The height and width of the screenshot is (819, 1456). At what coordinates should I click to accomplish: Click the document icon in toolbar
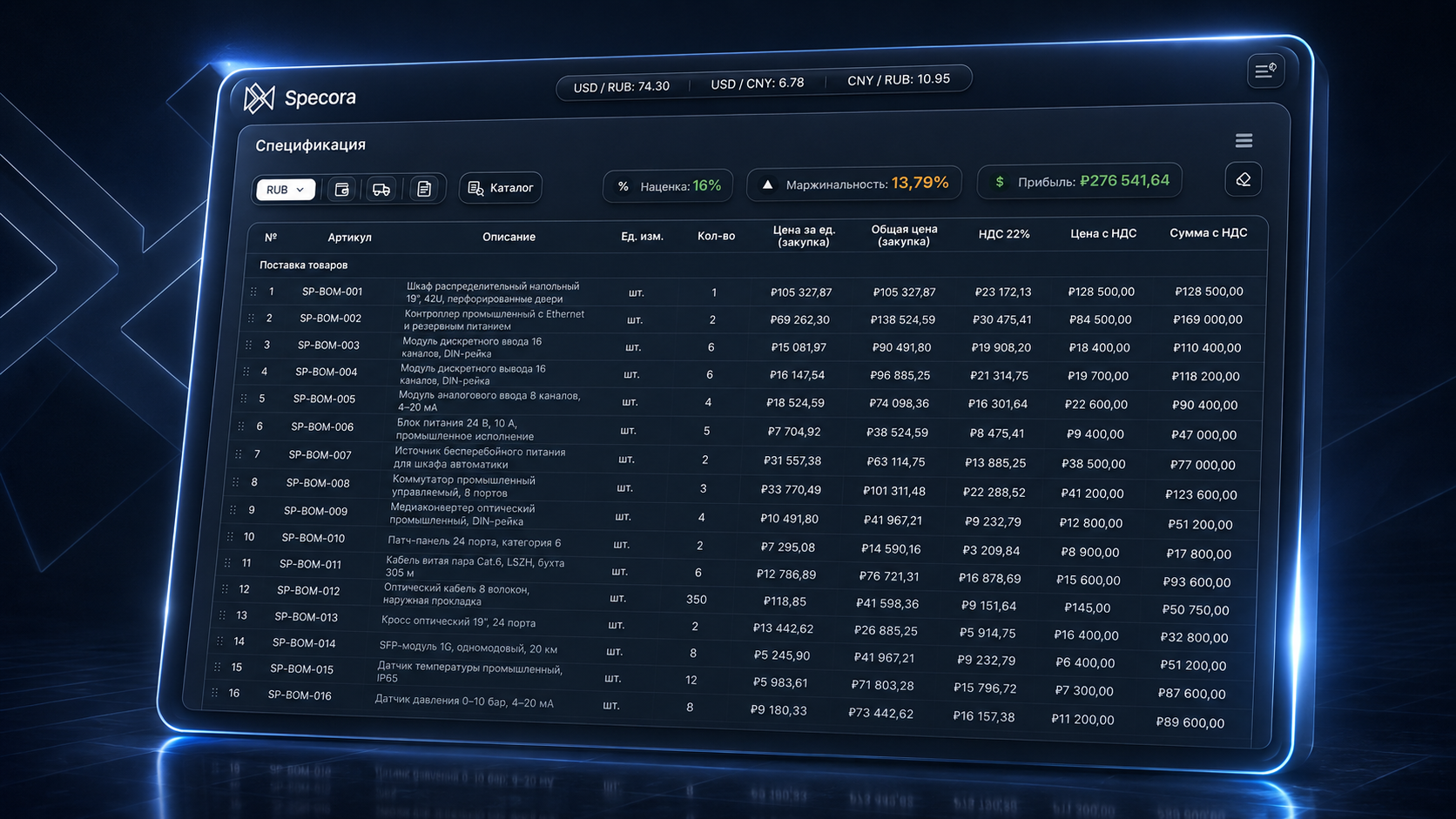pos(424,189)
